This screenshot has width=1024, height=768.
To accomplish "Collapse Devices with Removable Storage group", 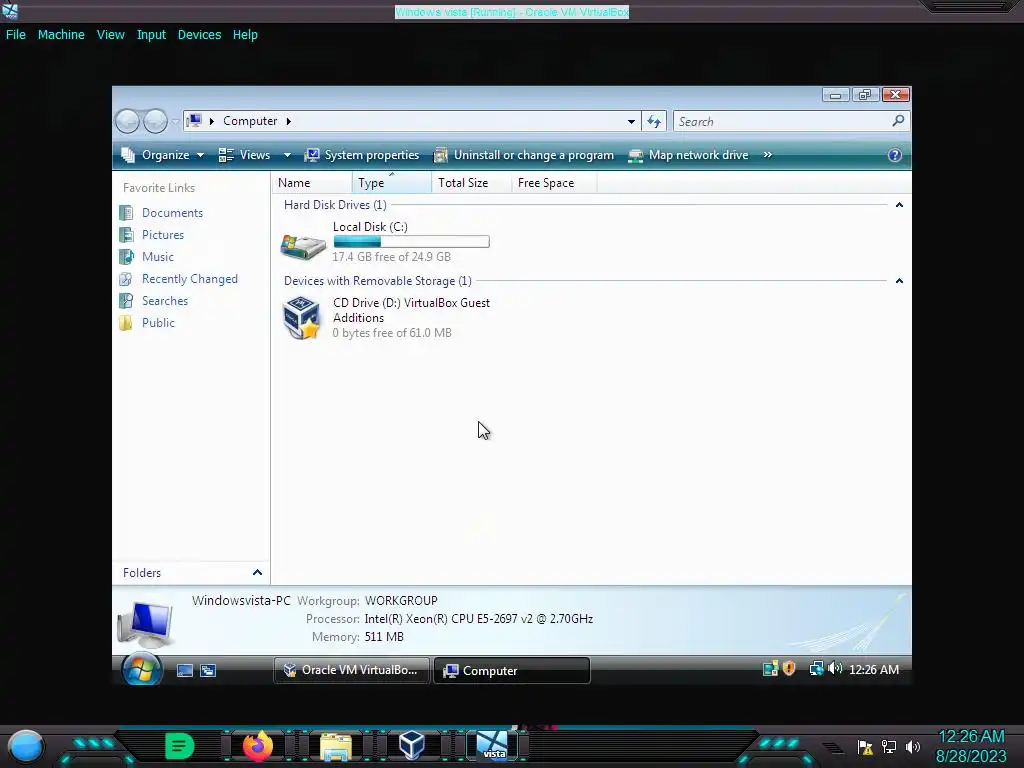I will tap(899, 281).
